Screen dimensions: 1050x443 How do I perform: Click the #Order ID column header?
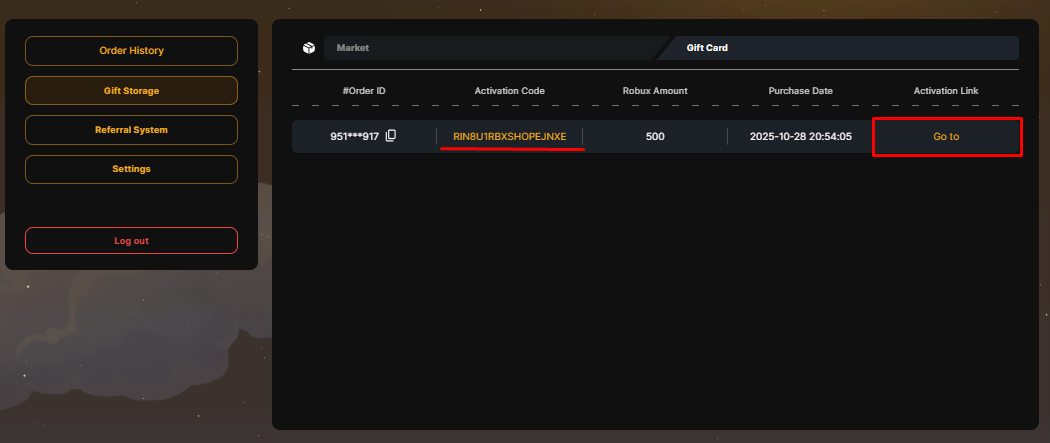[x=364, y=91]
